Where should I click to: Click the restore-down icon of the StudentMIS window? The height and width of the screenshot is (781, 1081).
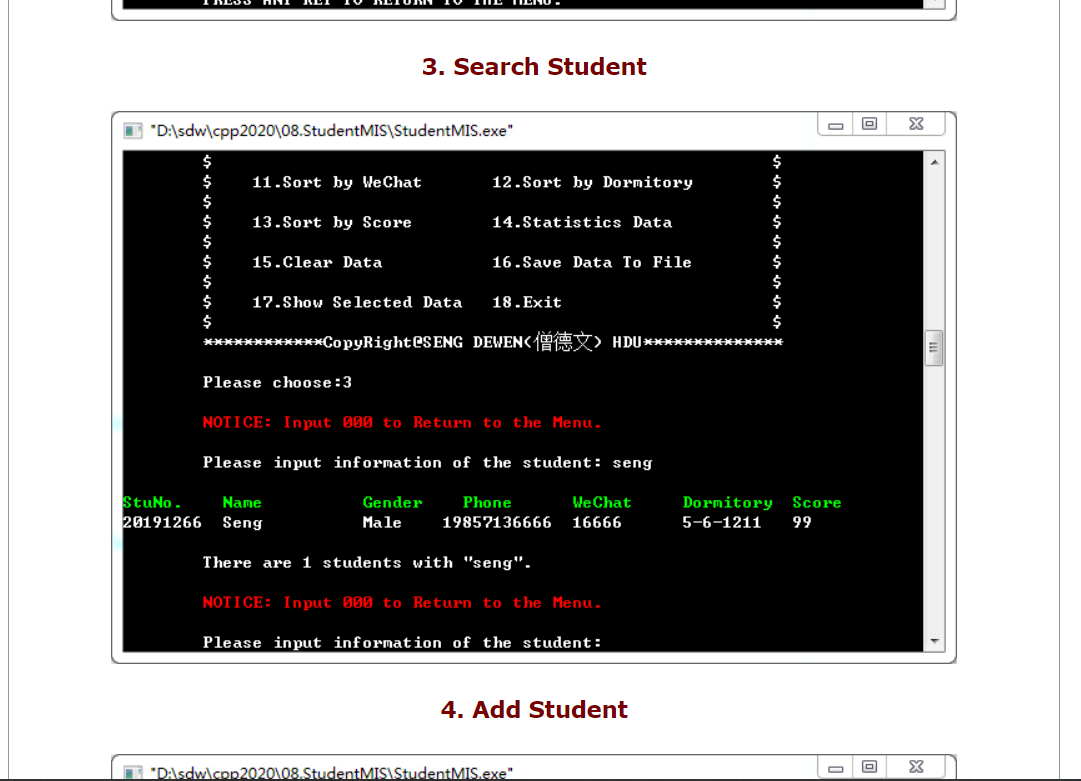869,123
